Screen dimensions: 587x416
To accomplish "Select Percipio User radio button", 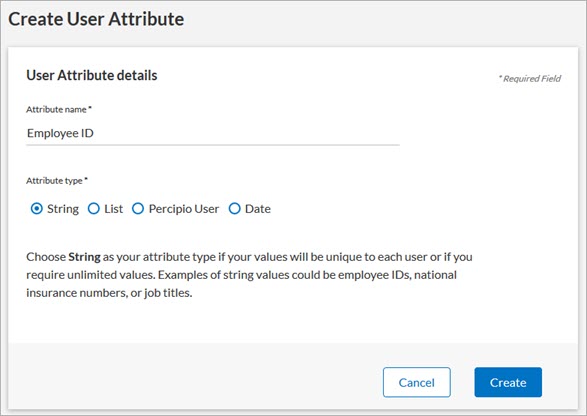I will click(138, 209).
